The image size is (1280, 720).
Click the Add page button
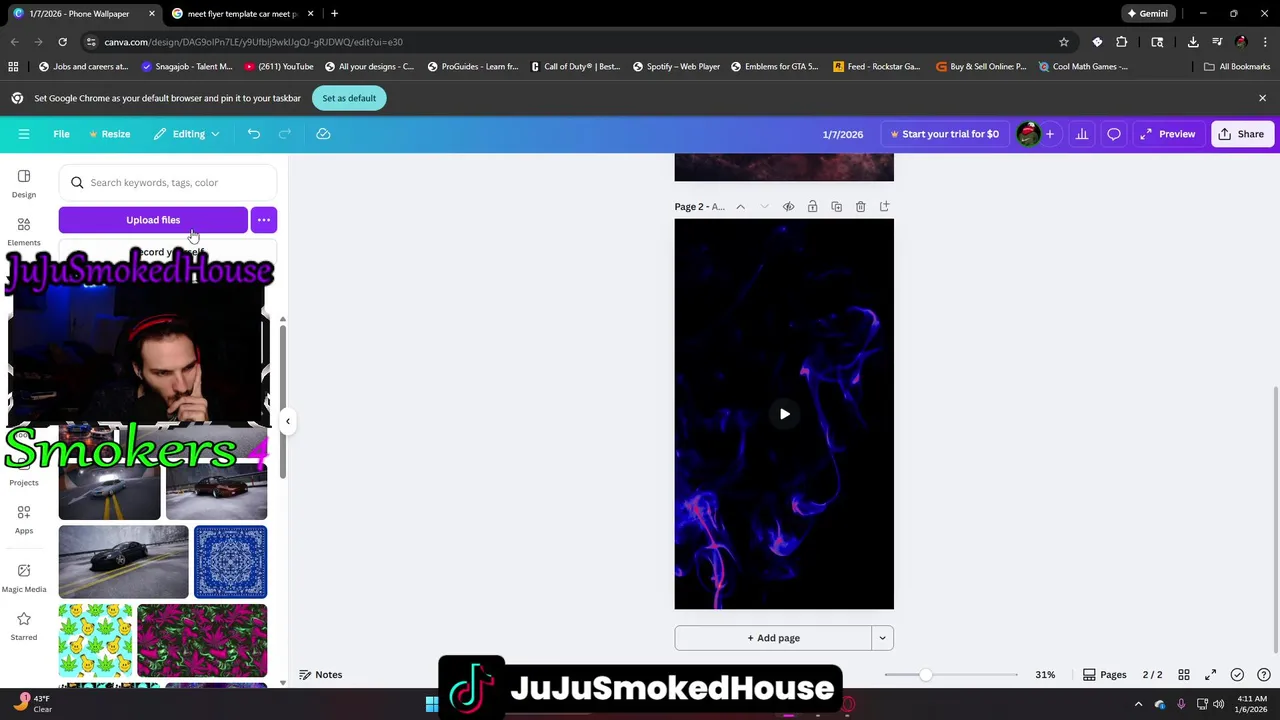pyautogui.click(x=773, y=638)
